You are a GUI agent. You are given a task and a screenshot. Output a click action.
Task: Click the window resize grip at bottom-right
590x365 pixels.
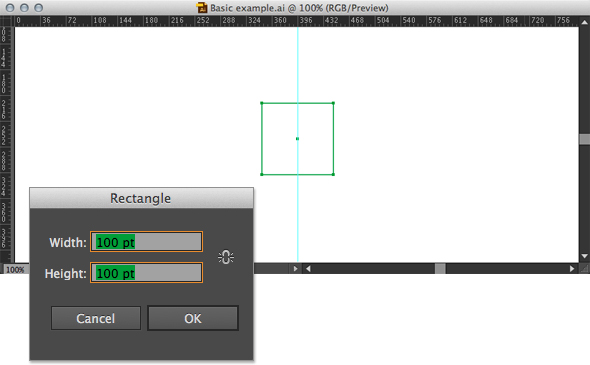584,269
